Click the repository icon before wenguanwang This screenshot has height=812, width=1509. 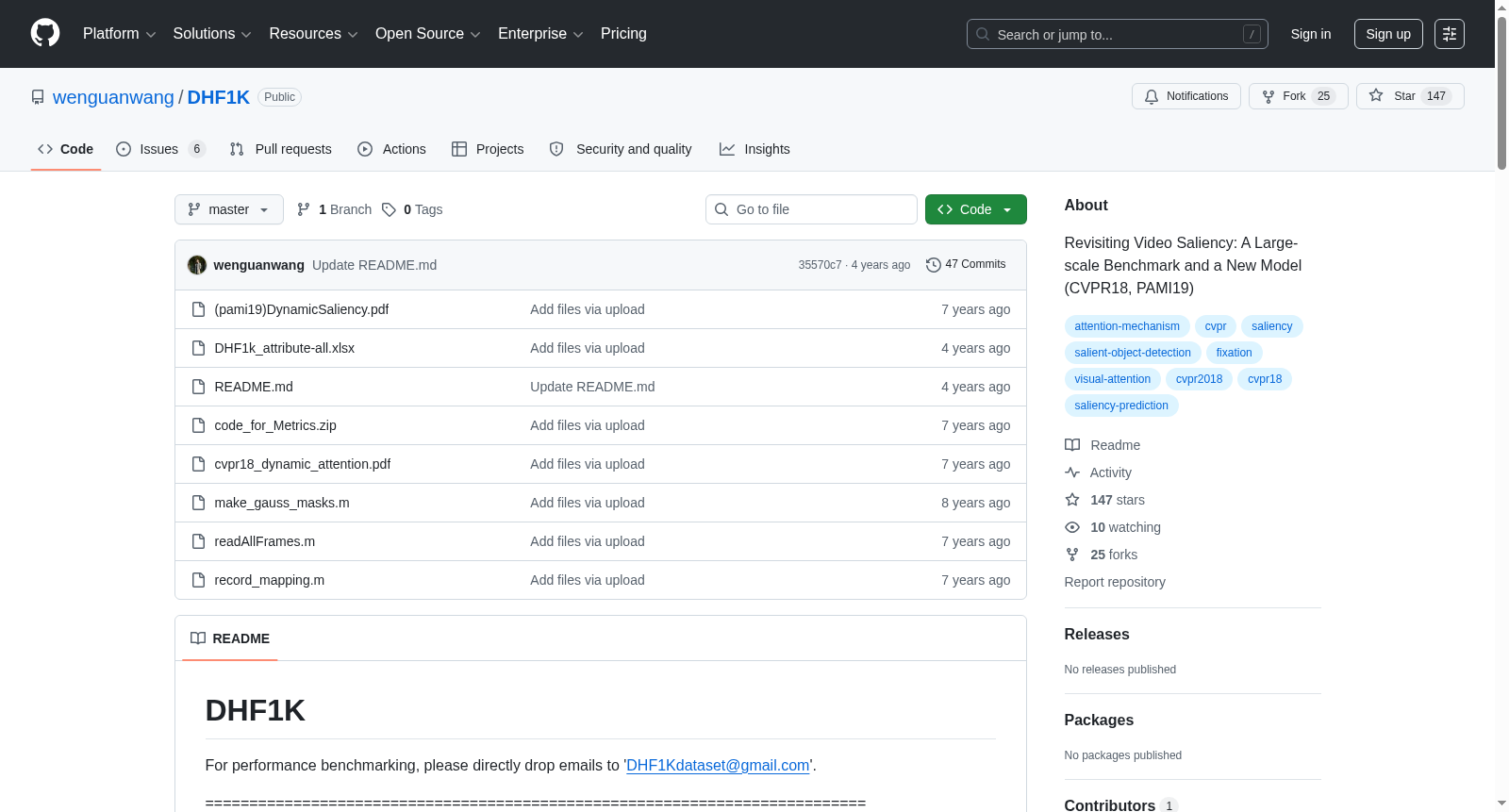[38, 97]
